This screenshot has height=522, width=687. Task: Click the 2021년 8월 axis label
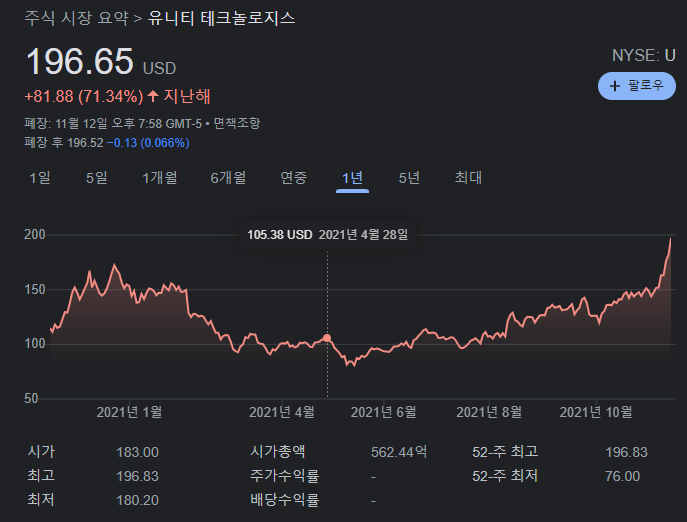click(489, 412)
